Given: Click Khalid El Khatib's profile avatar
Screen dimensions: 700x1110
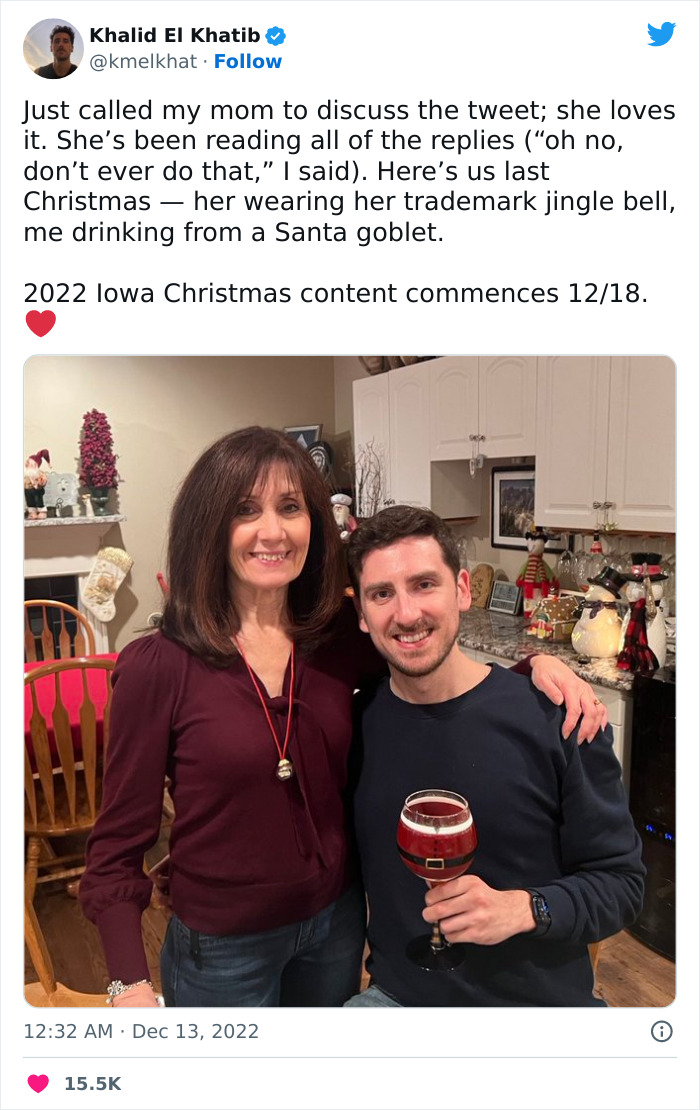Looking at the screenshot, I should click(52, 44).
